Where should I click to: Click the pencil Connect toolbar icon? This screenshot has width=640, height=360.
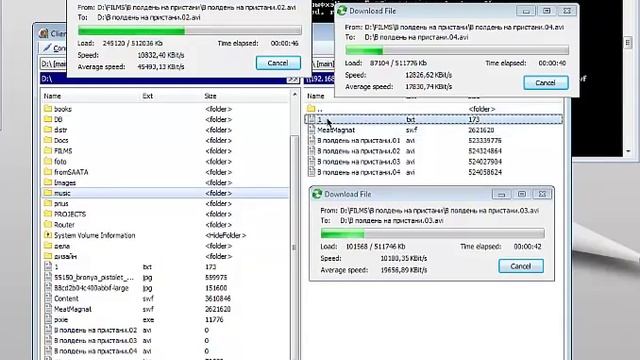pyautogui.click(x=47, y=48)
